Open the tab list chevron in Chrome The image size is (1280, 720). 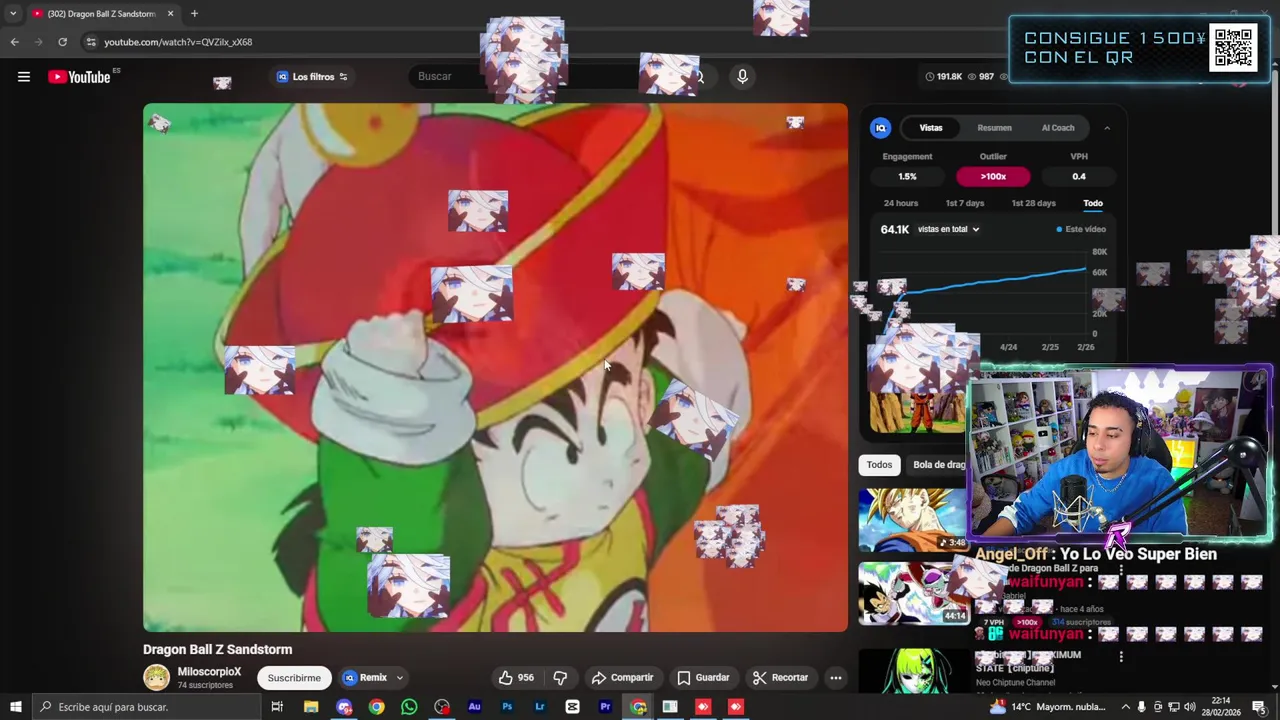pyautogui.click(x=13, y=13)
